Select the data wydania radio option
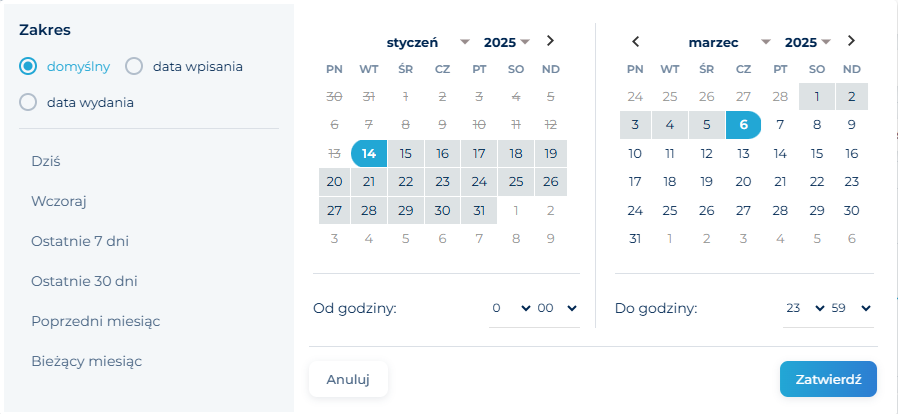 (29, 102)
